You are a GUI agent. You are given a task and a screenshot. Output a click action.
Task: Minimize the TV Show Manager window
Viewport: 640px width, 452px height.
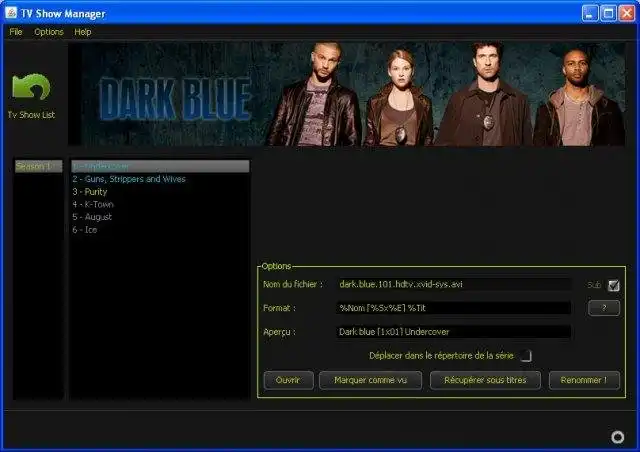click(589, 13)
